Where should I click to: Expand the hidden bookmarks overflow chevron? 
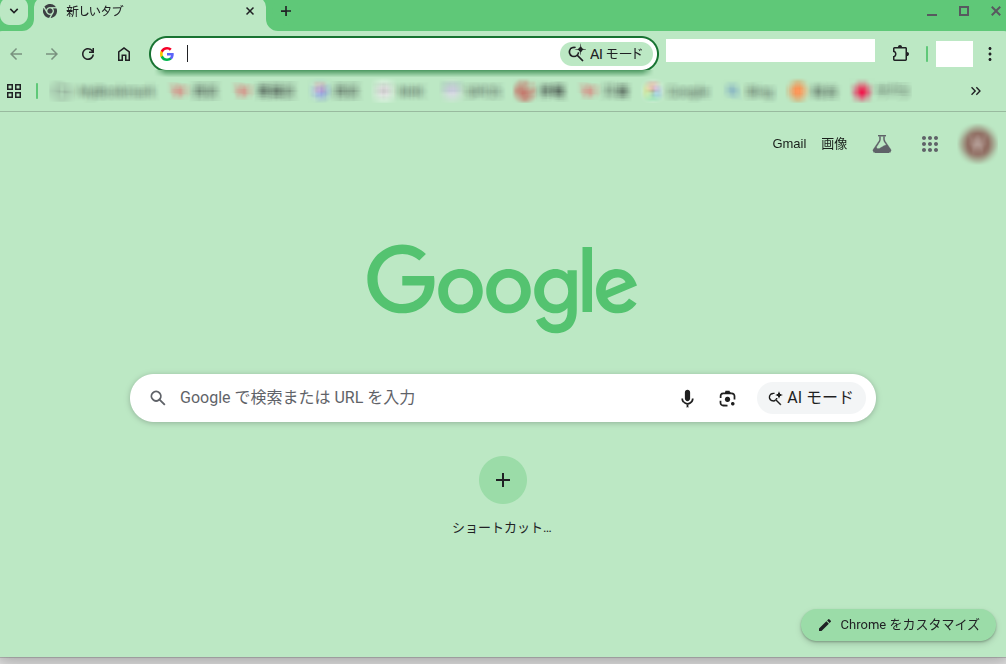975,91
